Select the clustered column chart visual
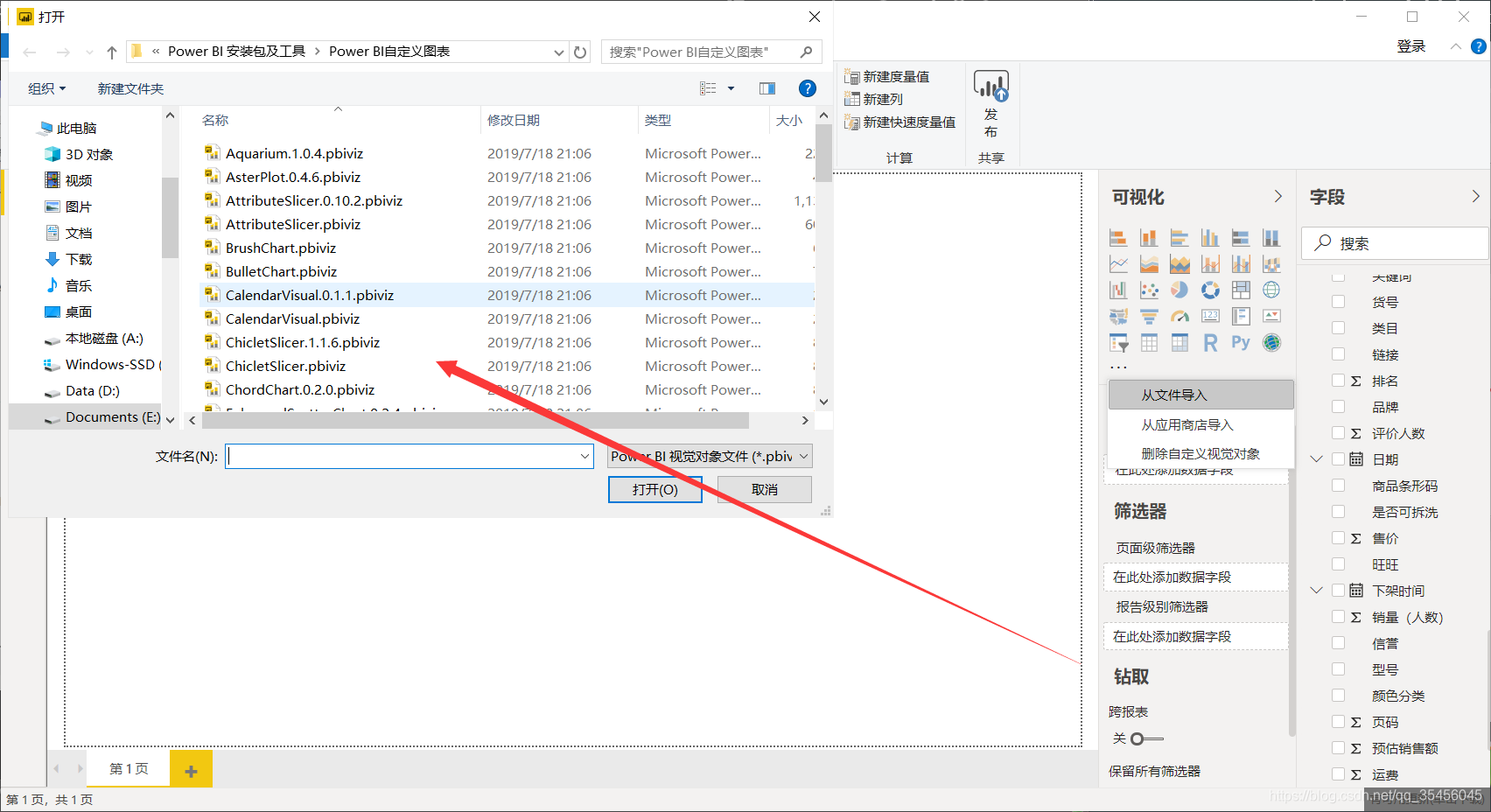 1210,238
